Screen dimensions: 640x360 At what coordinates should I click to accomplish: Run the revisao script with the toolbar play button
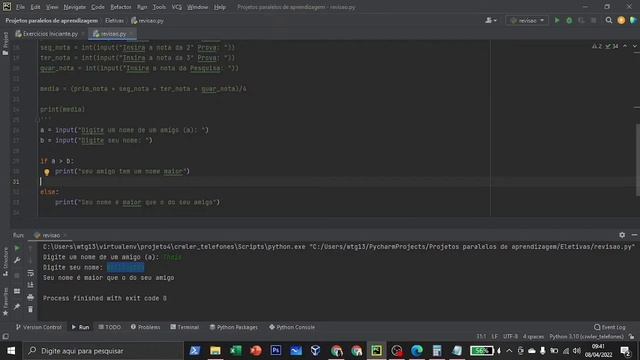click(x=557, y=20)
